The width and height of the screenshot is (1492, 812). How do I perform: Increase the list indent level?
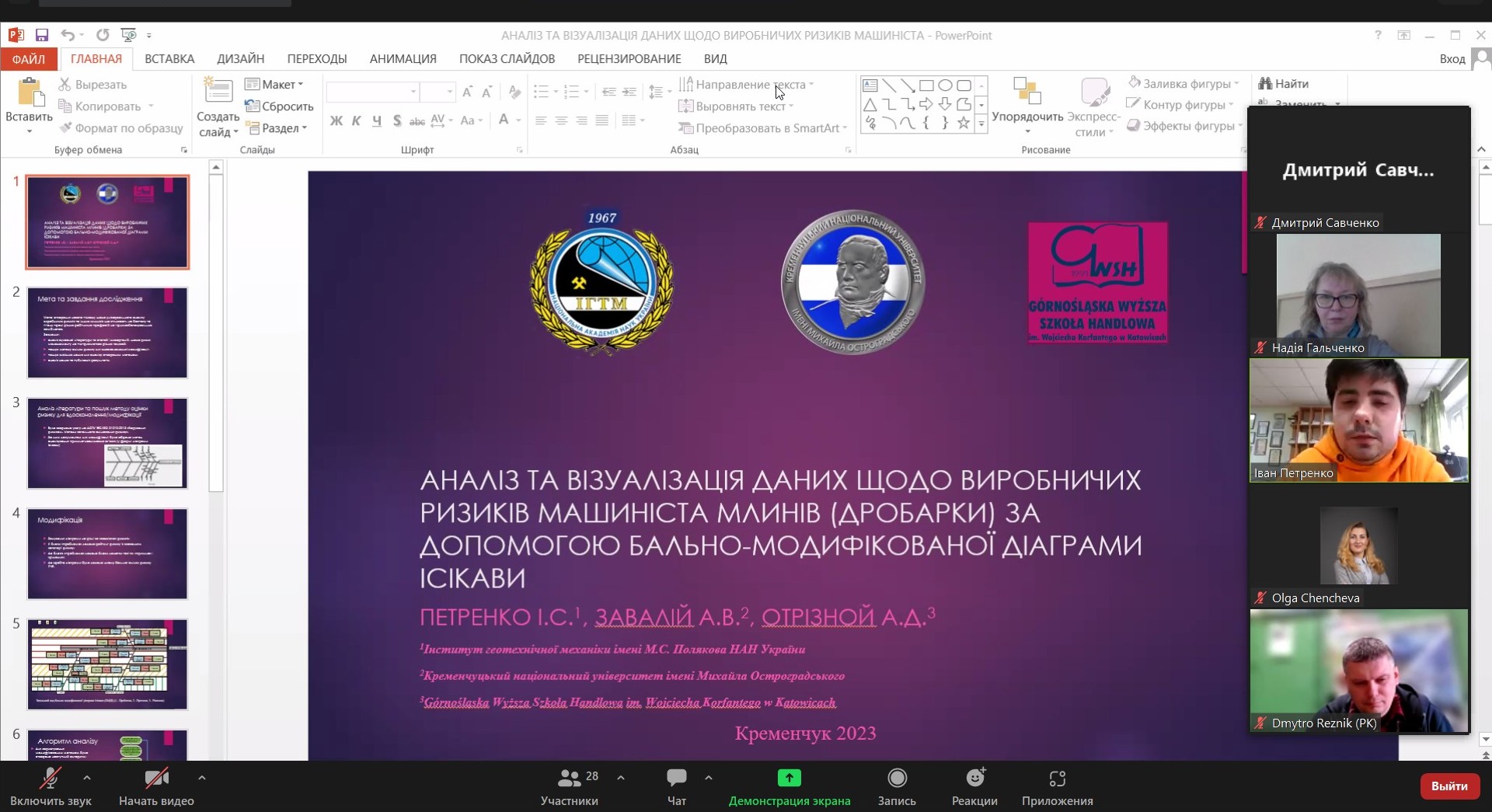pyautogui.click(x=629, y=92)
